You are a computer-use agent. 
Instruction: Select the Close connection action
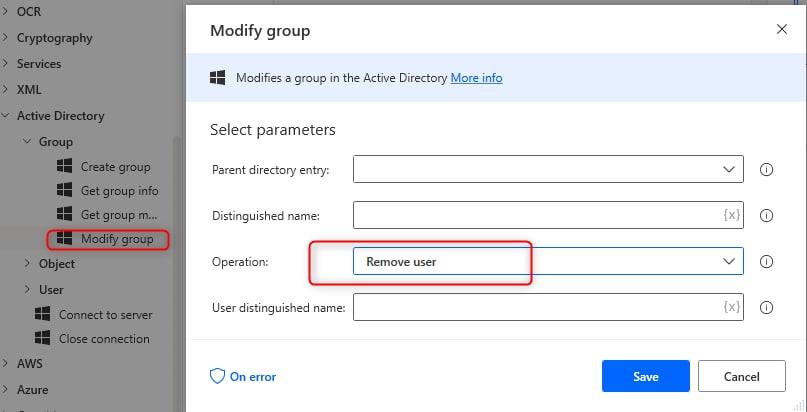coord(104,339)
